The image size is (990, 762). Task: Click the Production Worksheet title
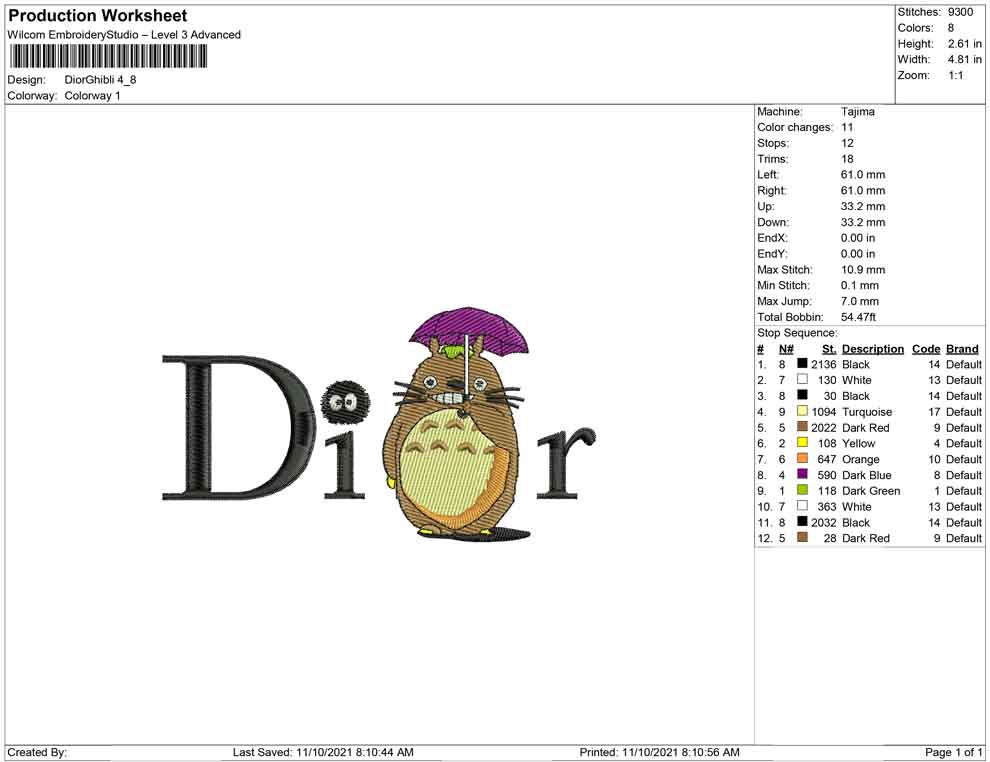pyautogui.click(x=98, y=16)
